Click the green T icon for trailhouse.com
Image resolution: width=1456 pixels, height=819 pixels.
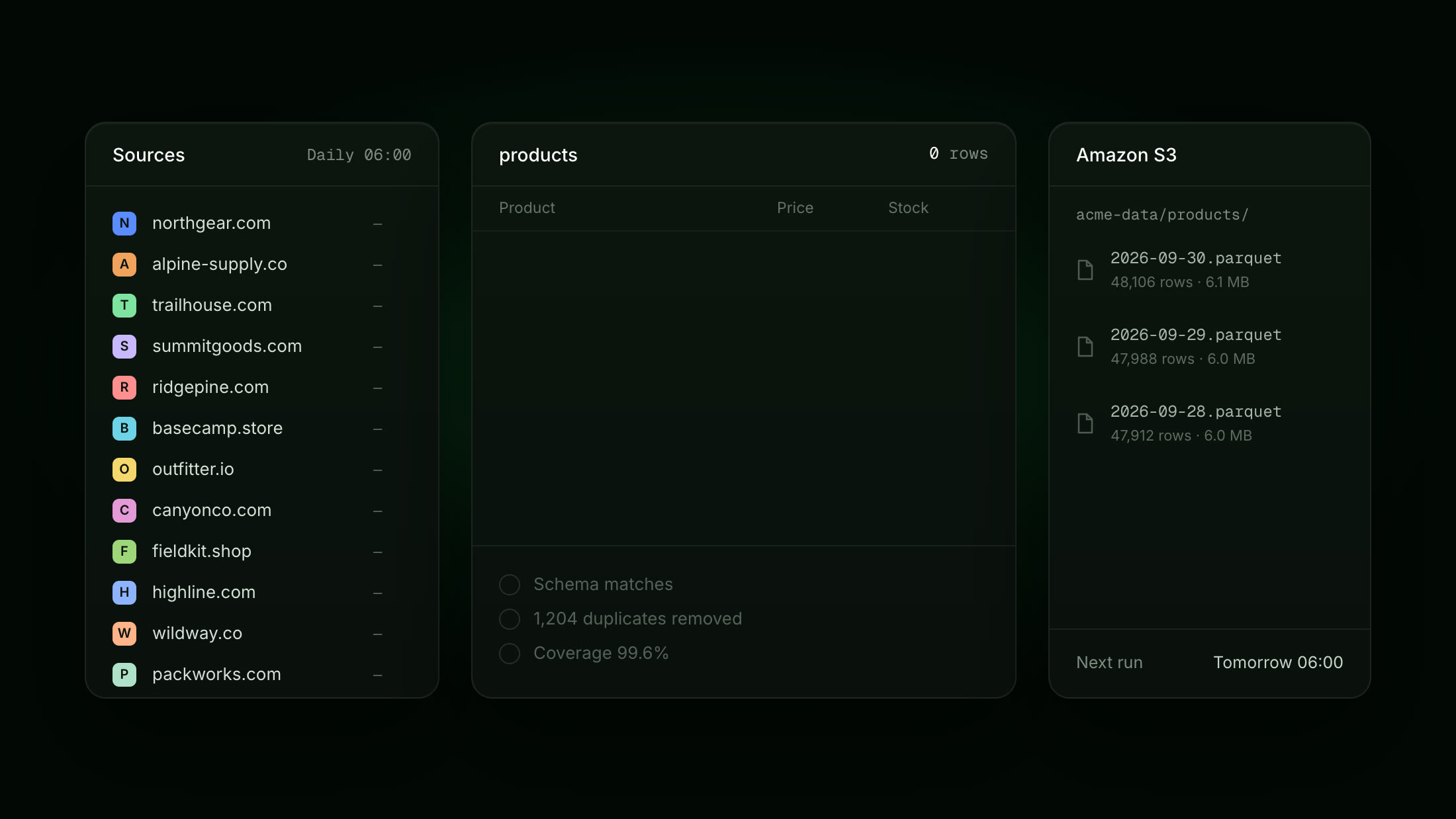tap(124, 306)
